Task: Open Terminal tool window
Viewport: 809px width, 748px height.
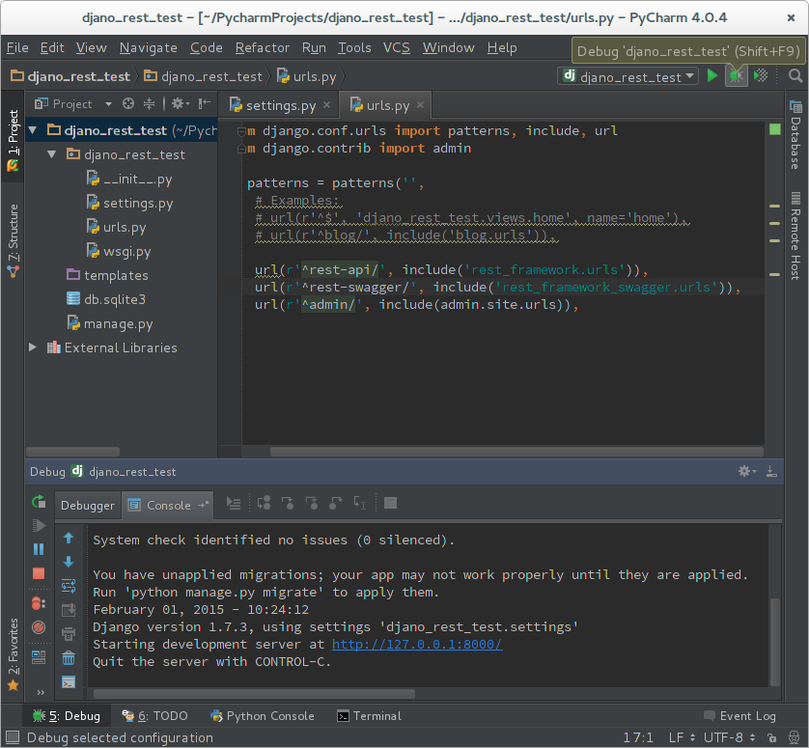Action: click(369, 716)
